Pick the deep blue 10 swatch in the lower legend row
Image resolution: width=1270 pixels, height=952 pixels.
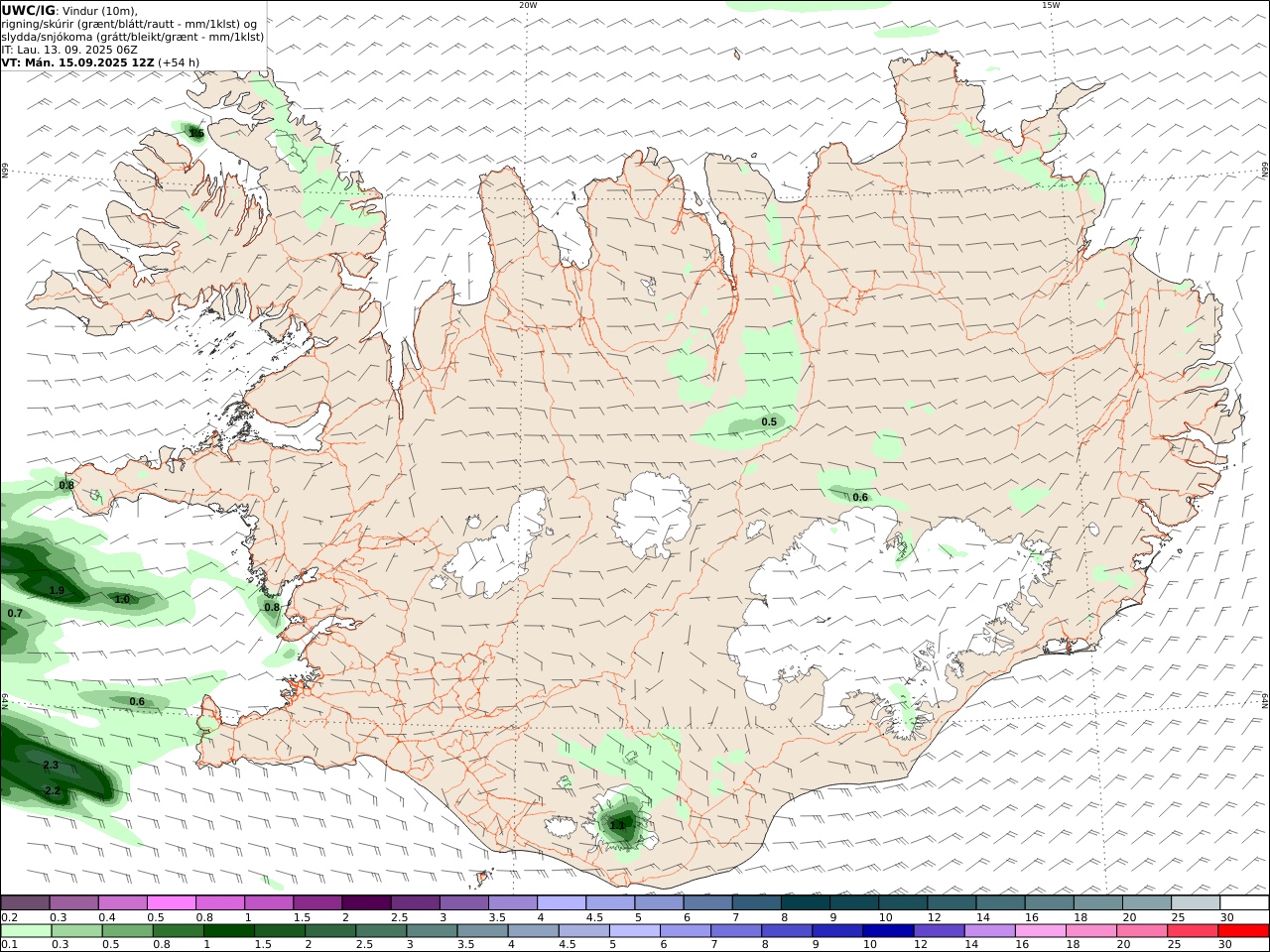(x=889, y=930)
